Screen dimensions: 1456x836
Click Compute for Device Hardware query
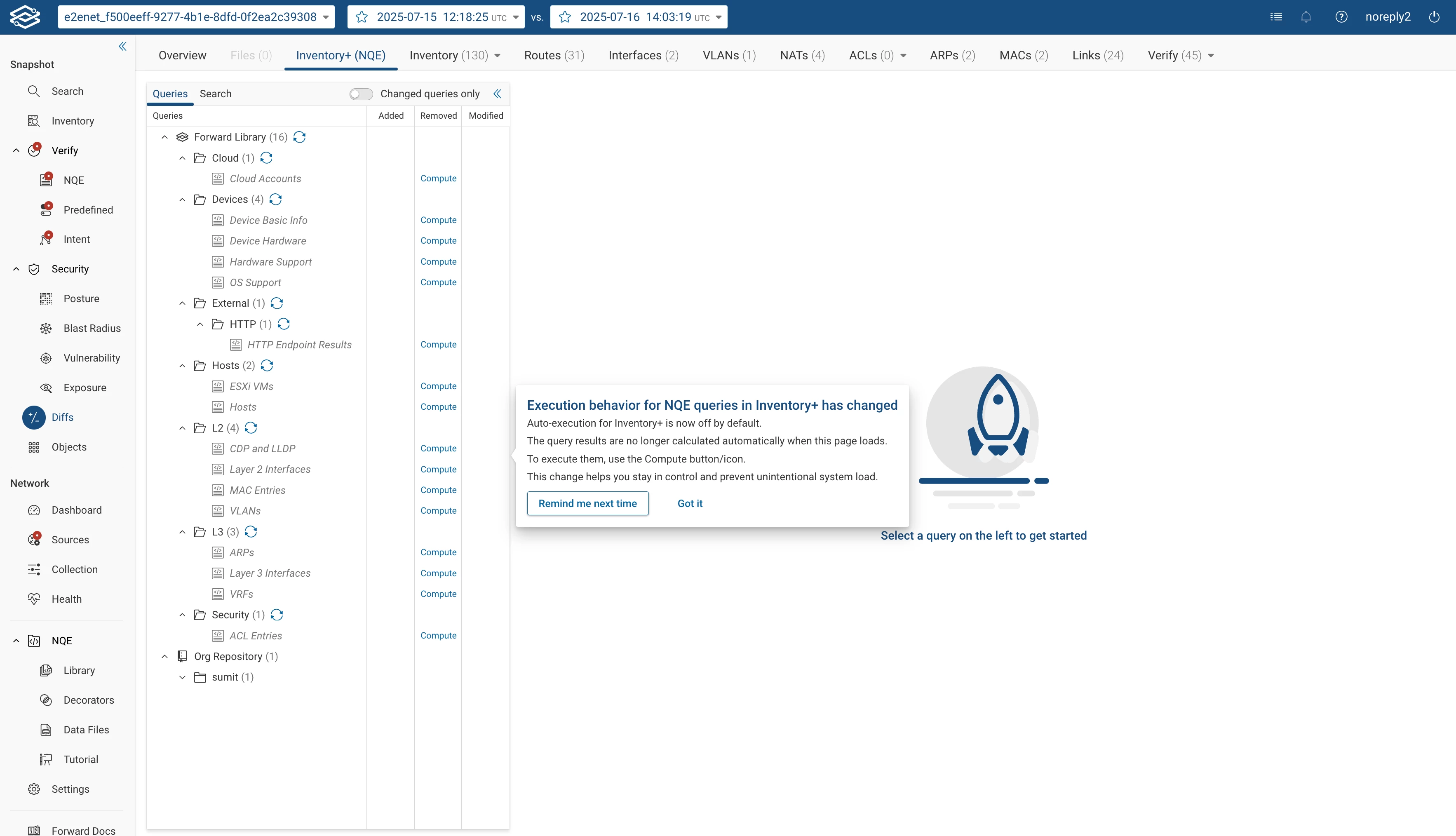click(x=438, y=241)
